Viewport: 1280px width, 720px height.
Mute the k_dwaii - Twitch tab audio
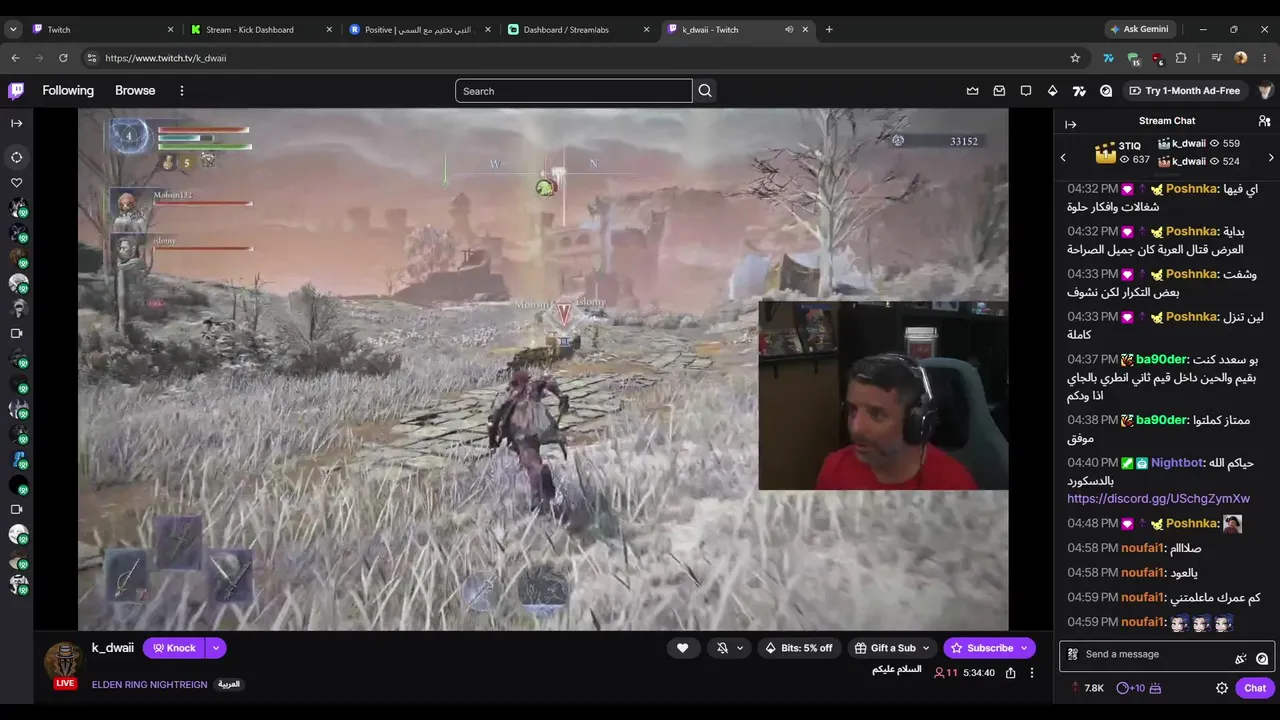coord(789,29)
